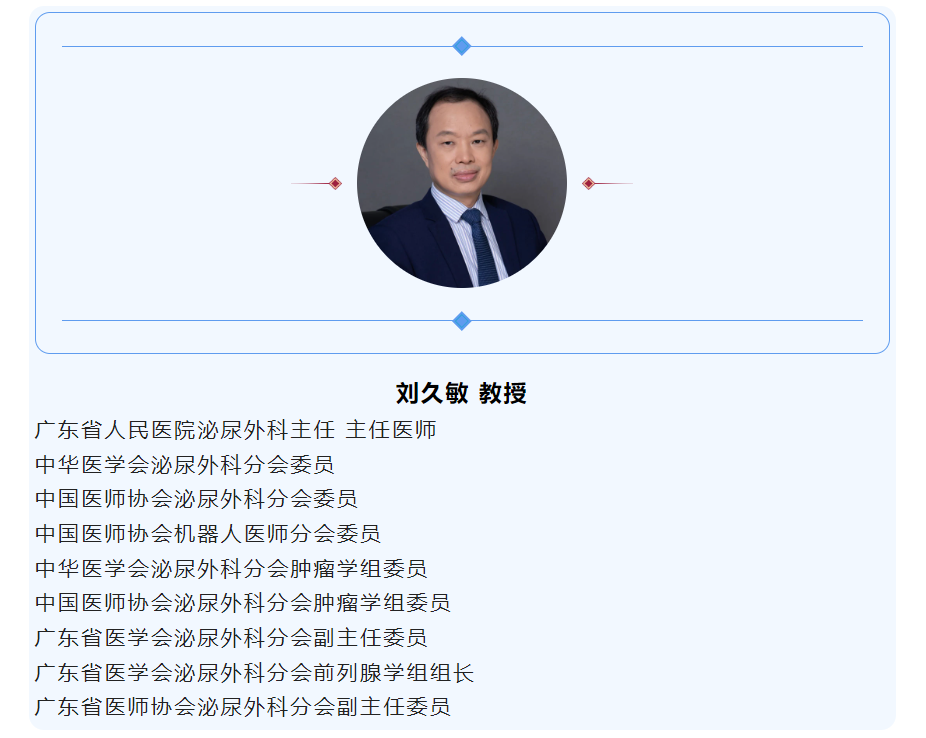Screen dimensions: 926x738
Task: Select the 广东省人民医院泌尿外科主任 text
Action: (x=185, y=431)
